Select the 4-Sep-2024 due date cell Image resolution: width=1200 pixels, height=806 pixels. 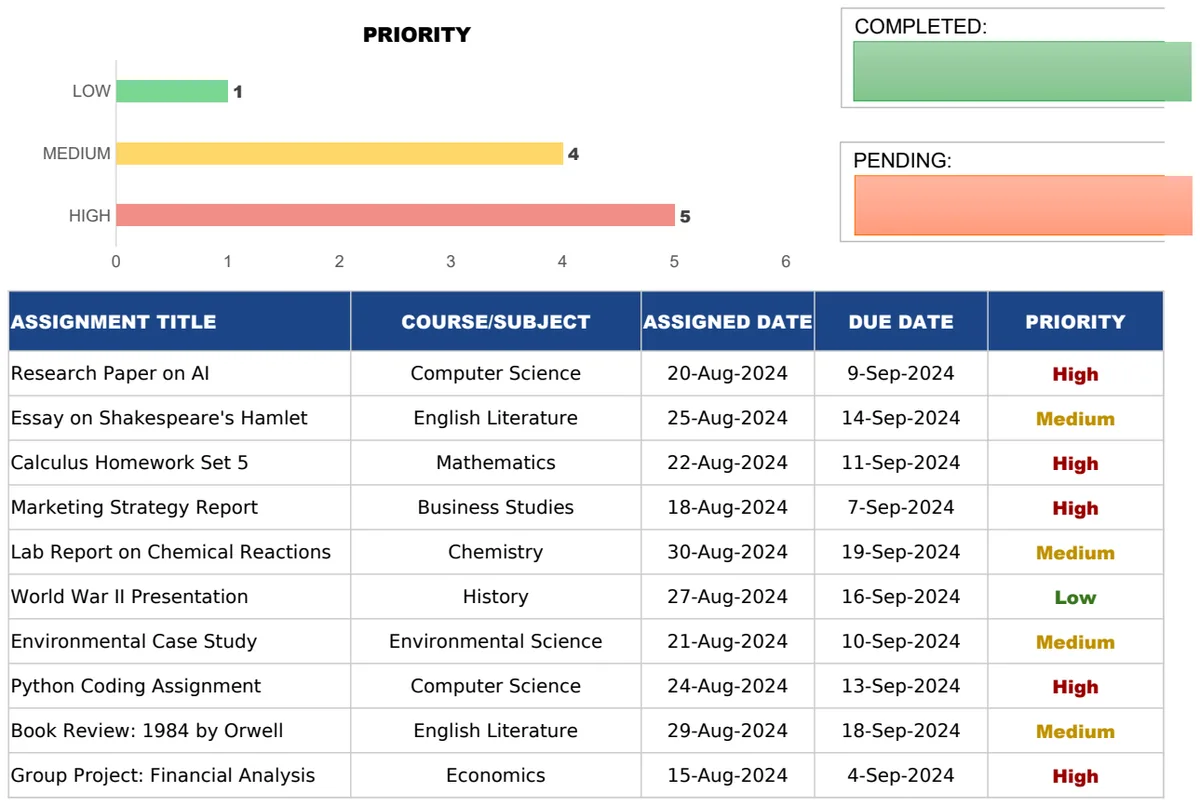[x=901, y=775]
